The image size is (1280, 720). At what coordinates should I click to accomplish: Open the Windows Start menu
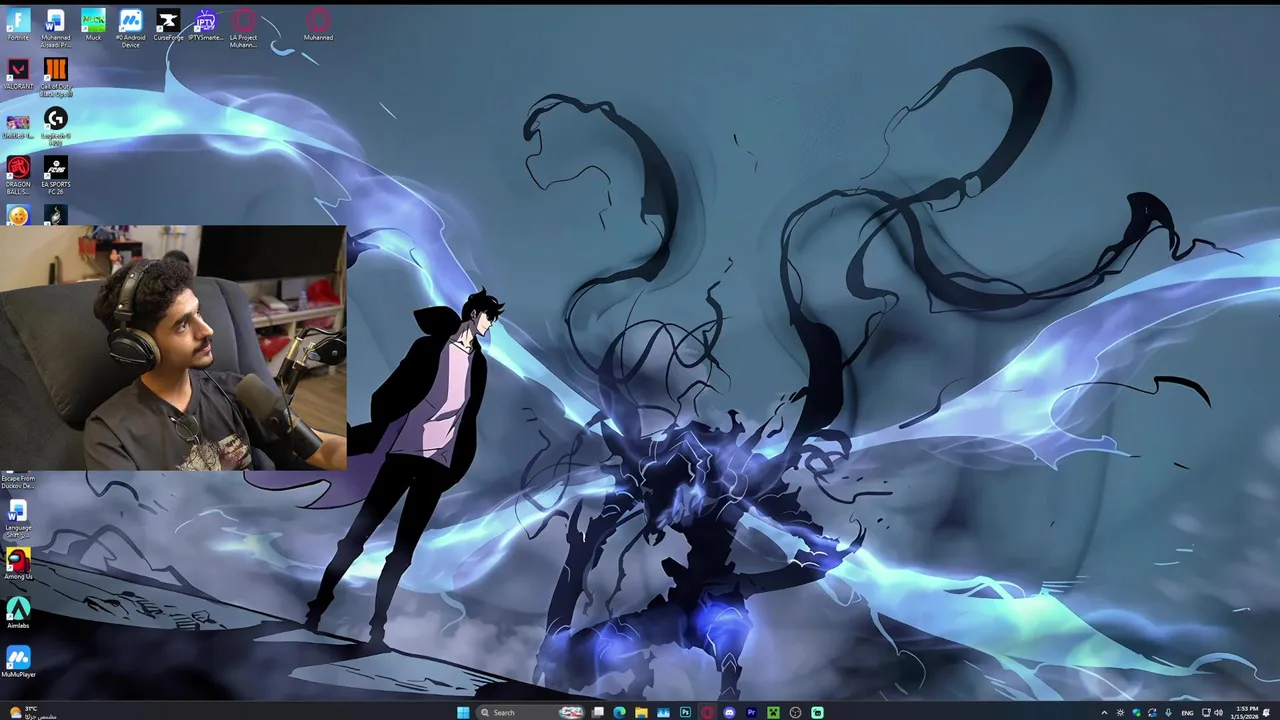pyautogui.click(x=463, y=712)
